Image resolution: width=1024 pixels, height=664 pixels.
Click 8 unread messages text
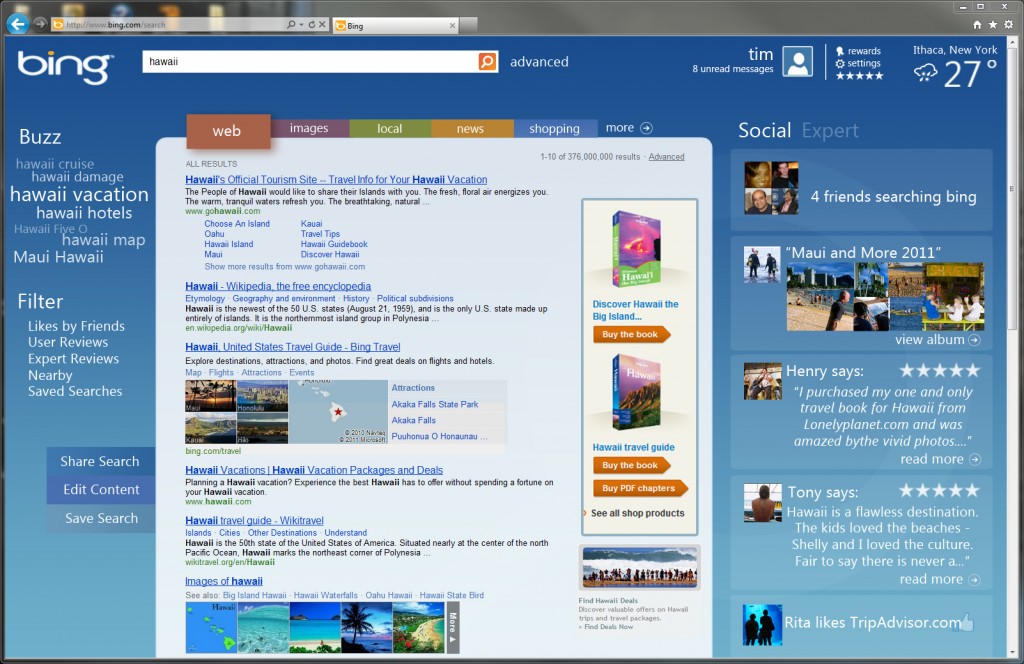click(733, 69)
